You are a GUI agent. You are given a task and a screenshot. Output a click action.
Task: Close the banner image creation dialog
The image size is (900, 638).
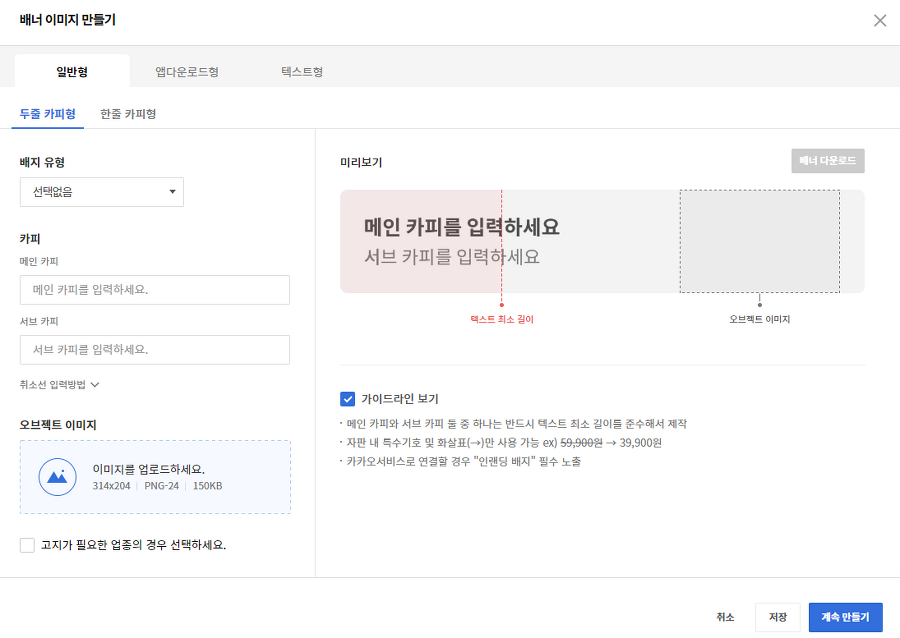(x=880, y=20)
